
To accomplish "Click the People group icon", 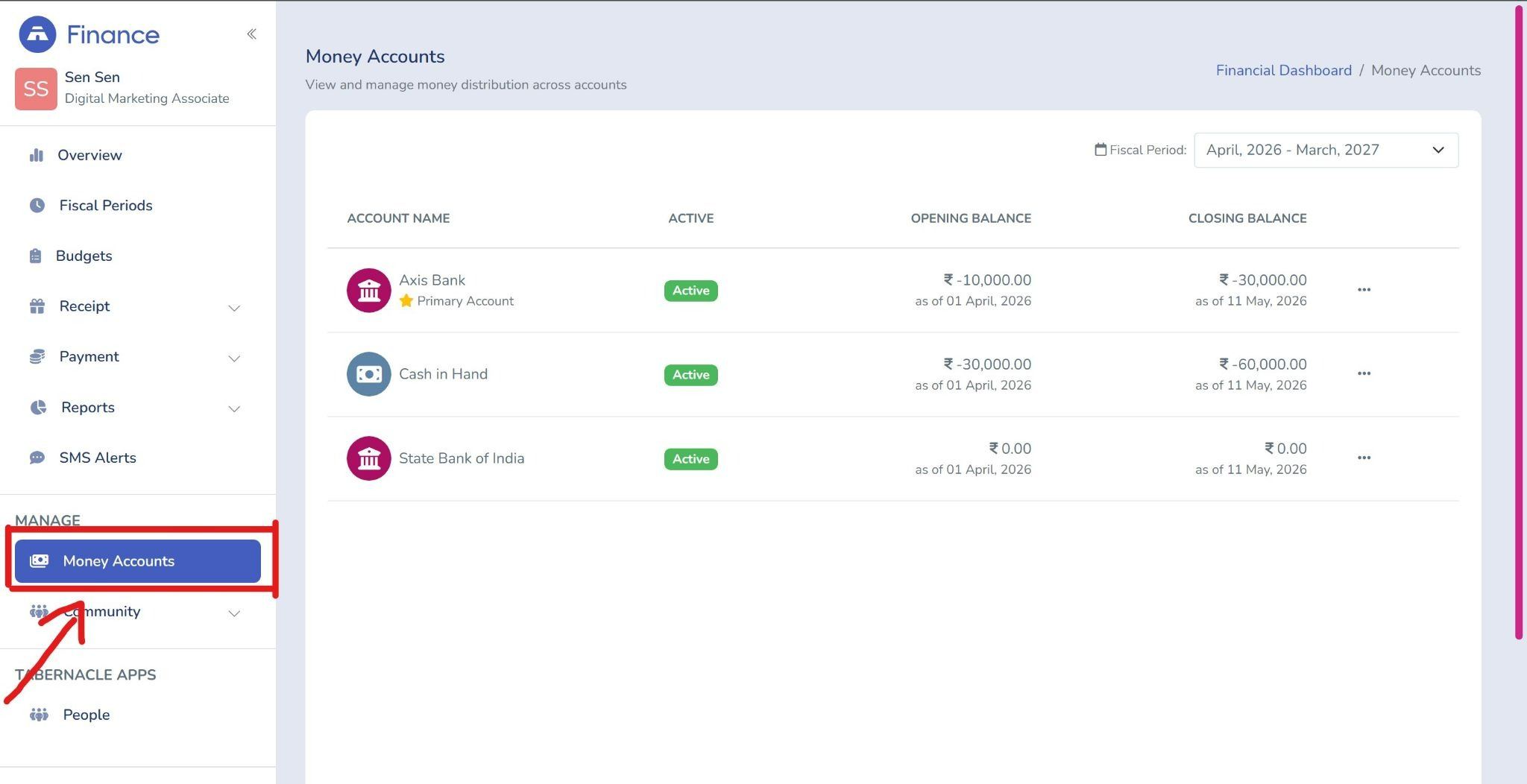I will point(39,715).
